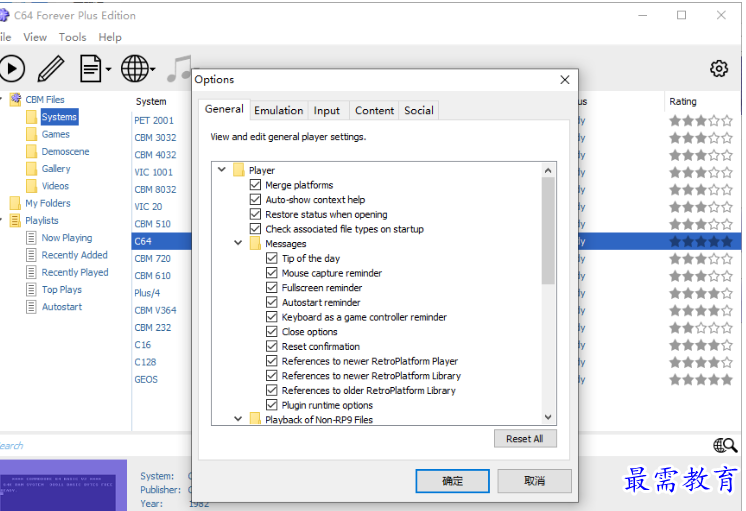Screen dimensions: 746x511
Task: Switch to the Emulation tab
Action: (x=278, y=110)
